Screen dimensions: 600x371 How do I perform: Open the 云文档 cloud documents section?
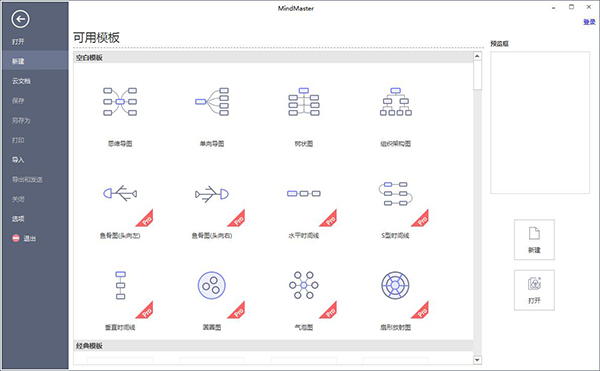[x=21, y=81]
